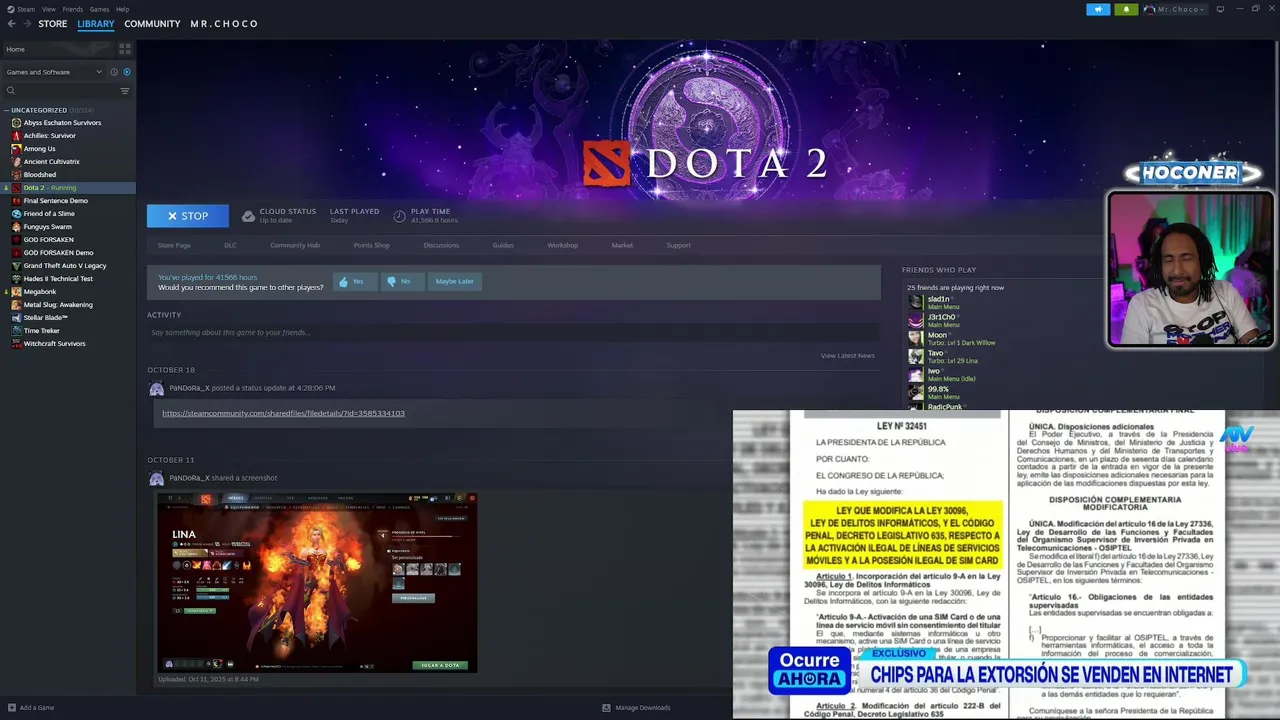Open the Friends menu

73,9
